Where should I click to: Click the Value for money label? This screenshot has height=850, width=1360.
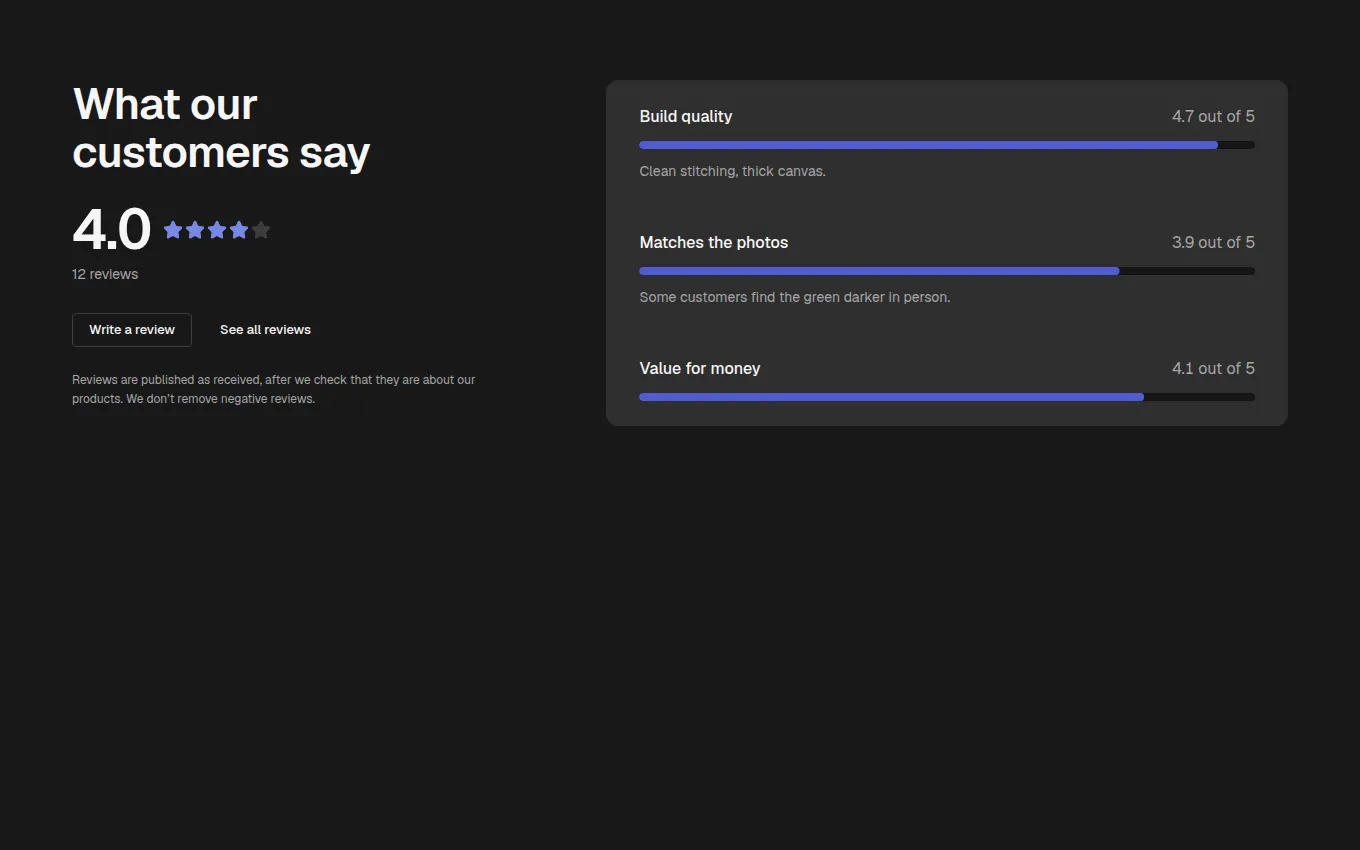700,368
